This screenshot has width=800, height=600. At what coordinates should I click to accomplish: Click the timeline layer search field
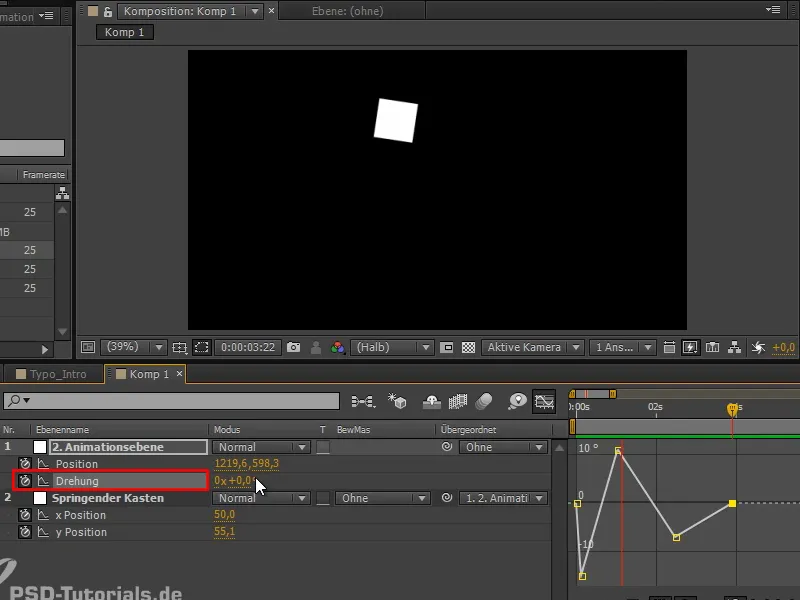pyautogui.click(x=170, y=401)
